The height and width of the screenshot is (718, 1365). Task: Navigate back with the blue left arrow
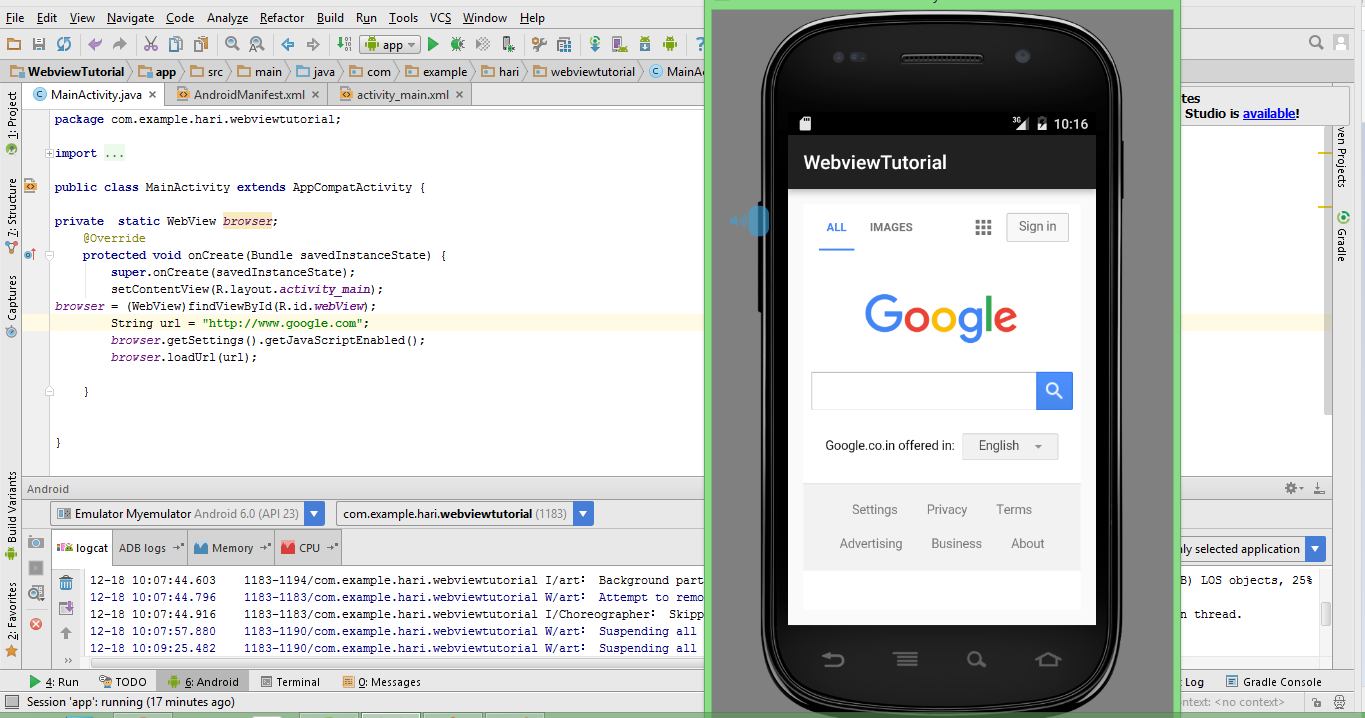(x=287, y=44)
